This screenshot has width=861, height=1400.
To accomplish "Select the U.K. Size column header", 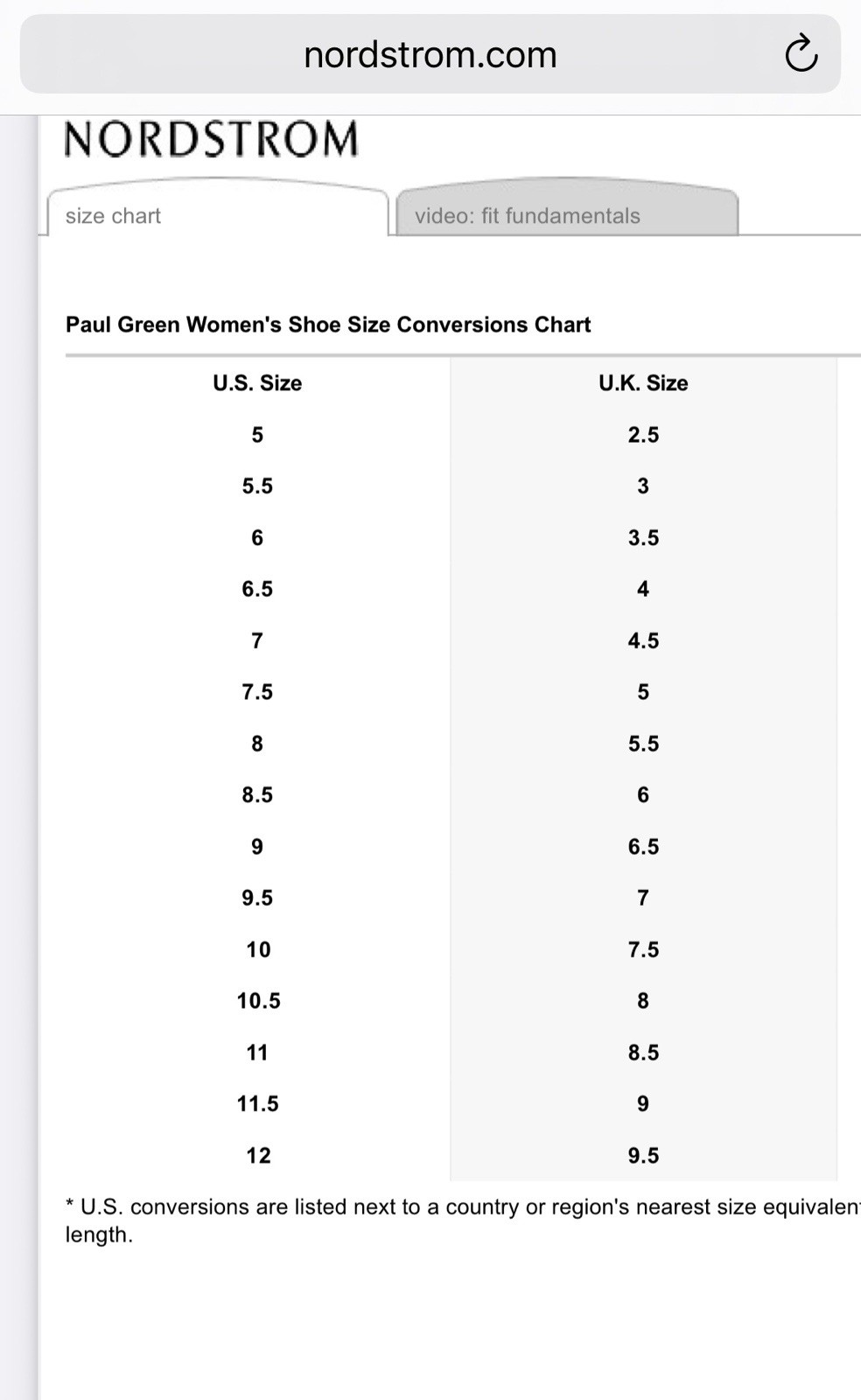I will [643, 383].
